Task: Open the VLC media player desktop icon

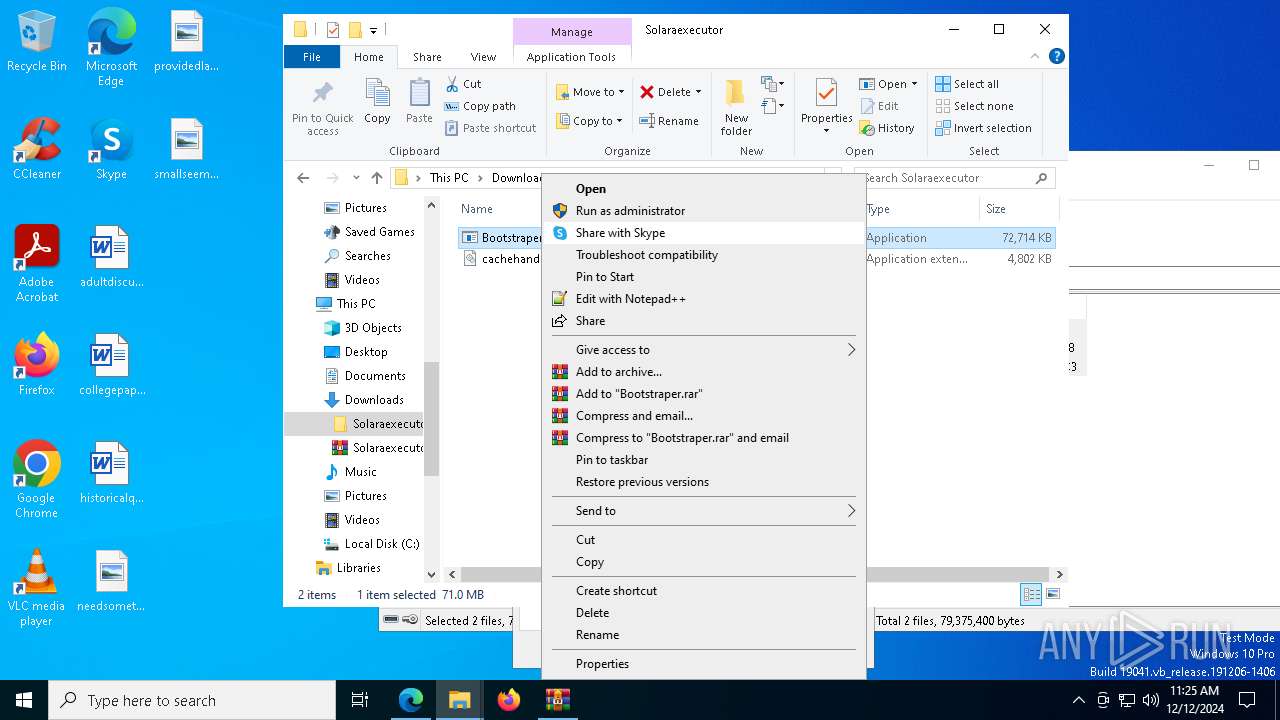Action: click(37, 588)
